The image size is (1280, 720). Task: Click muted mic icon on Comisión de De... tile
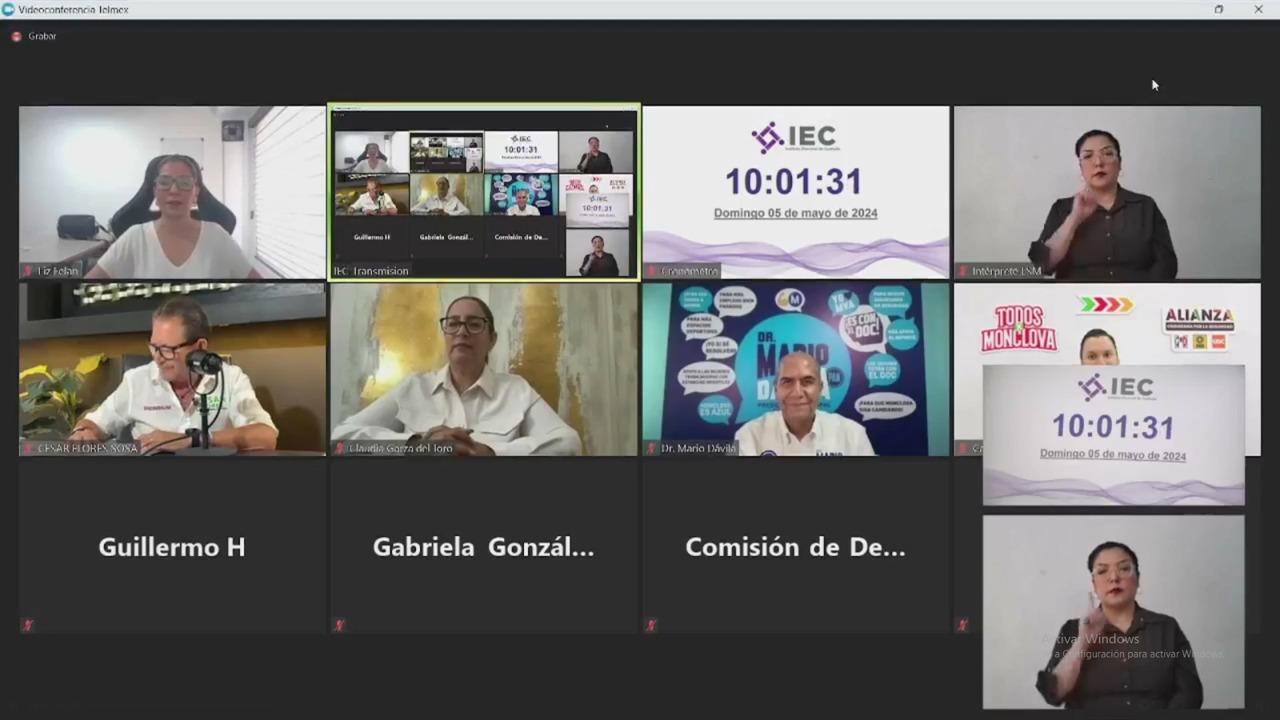(x=651, y=625)
